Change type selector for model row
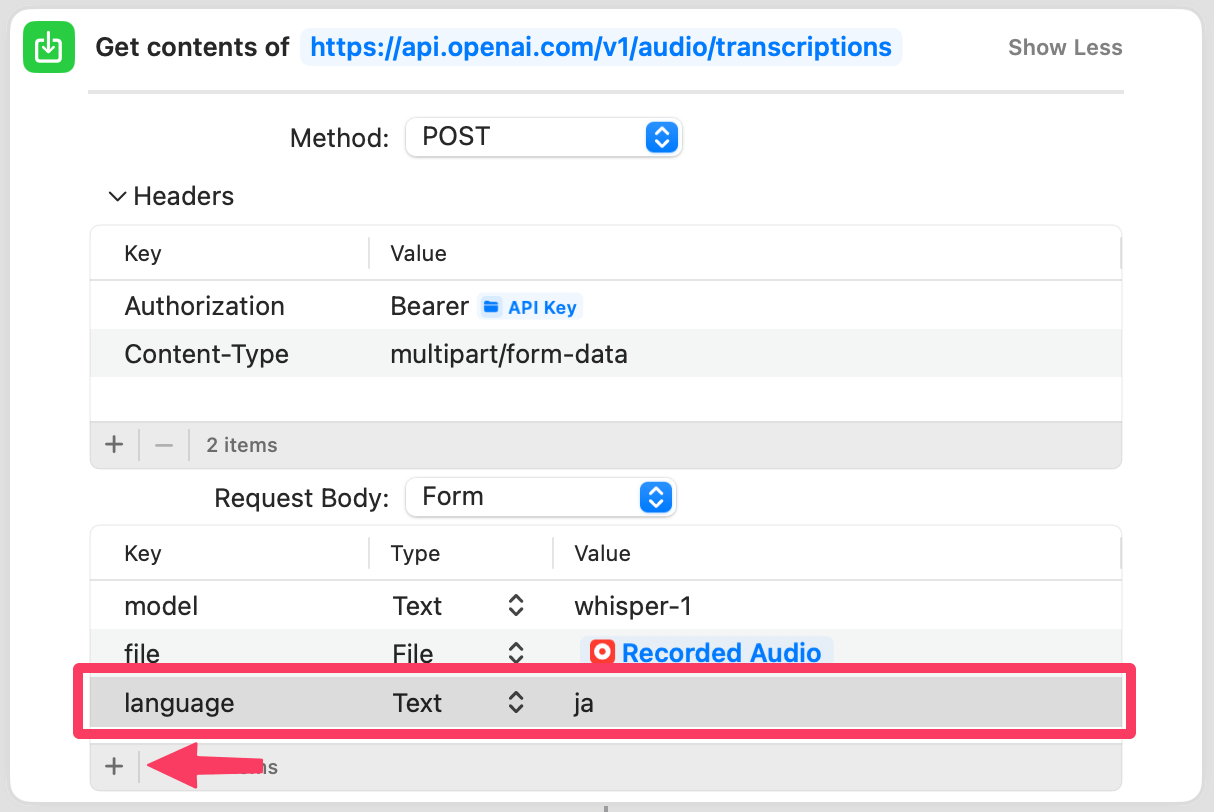This screenshot has height=812, width=1214. 516,605
